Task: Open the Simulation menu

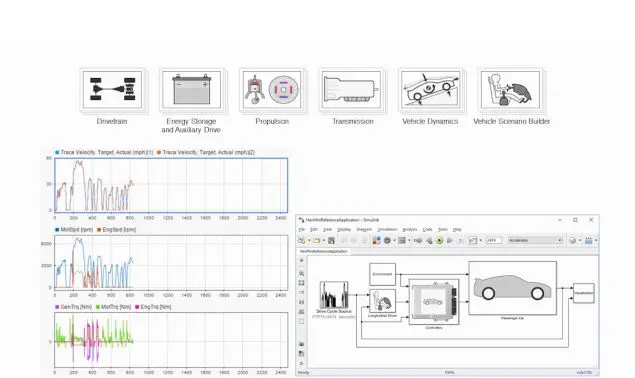Action: pos(387,230)
